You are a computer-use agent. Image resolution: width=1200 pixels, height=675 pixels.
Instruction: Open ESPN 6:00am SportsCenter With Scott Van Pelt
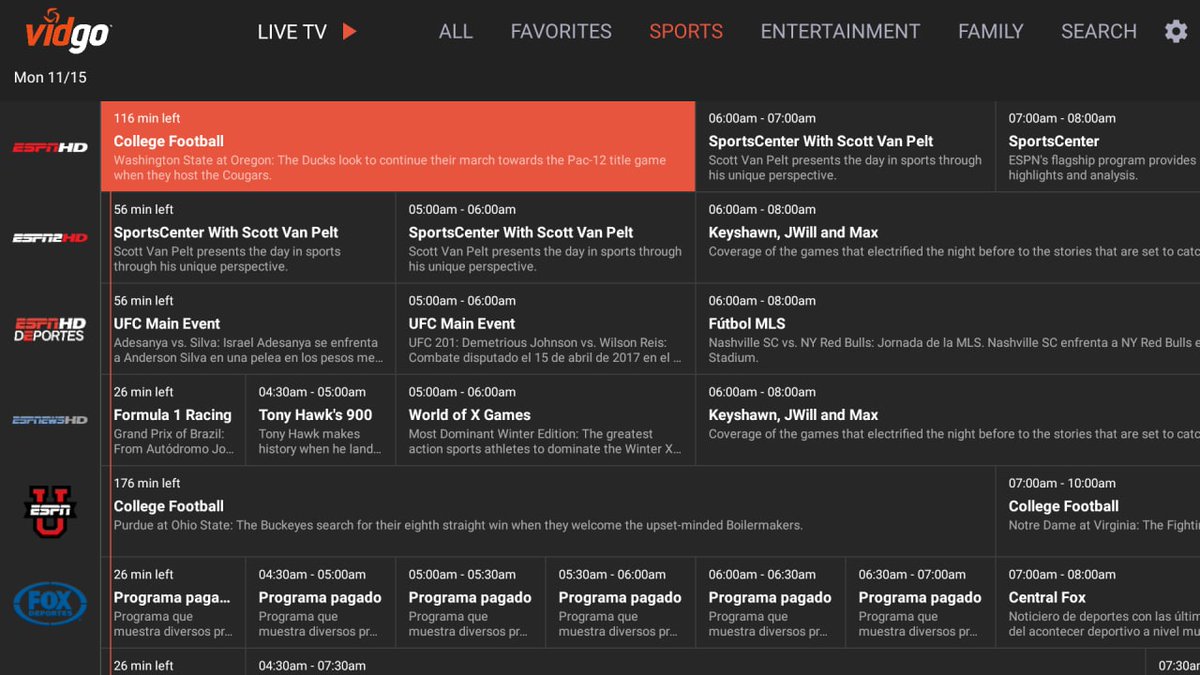click(845, 146)
